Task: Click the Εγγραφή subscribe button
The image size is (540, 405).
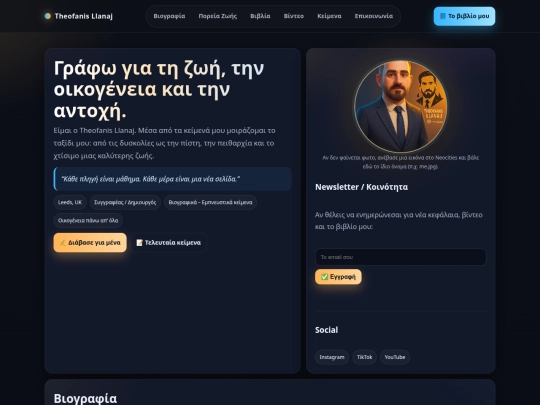Action: [338, 277]
